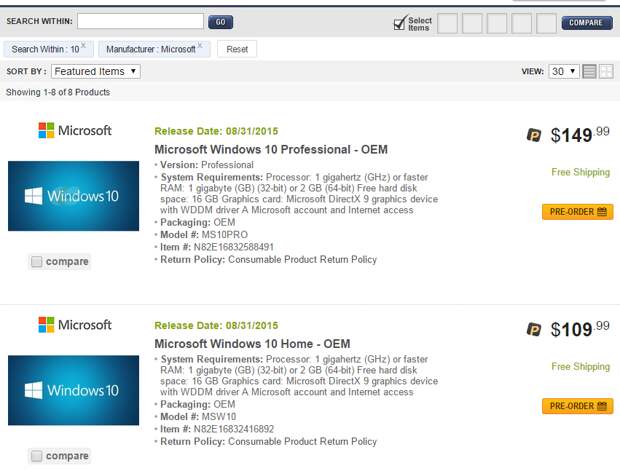Click the first empty compare slot

447,23
